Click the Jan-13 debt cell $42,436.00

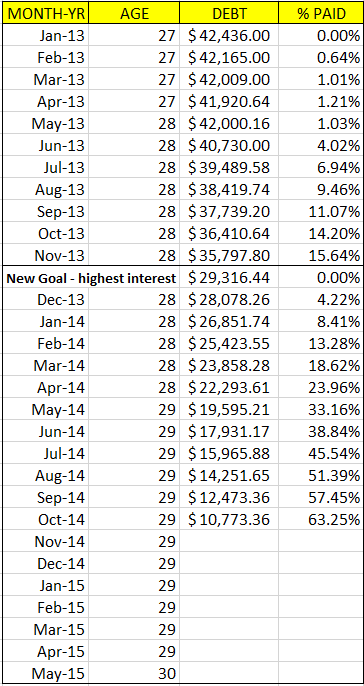click(229, 35)
